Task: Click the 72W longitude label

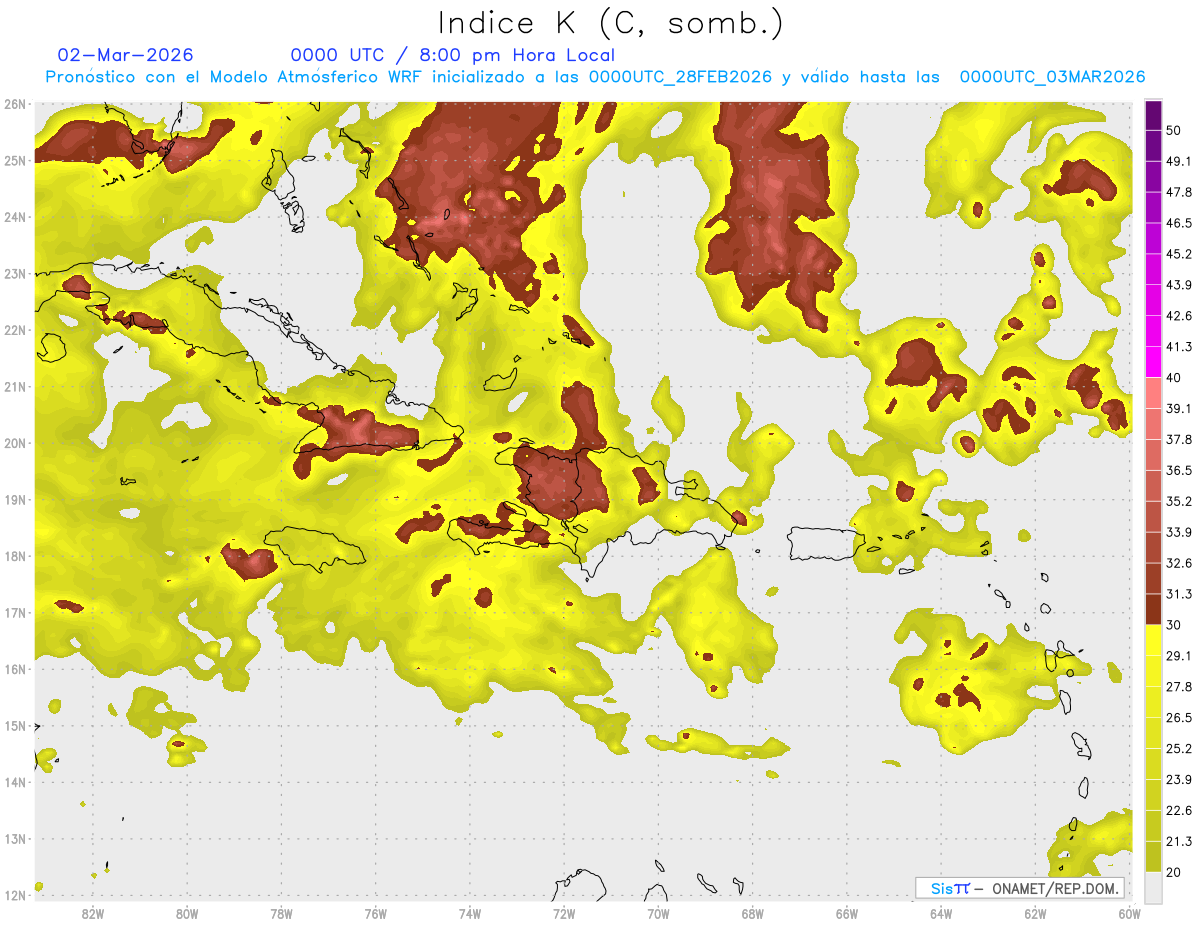Action: [x=564, y=913]
